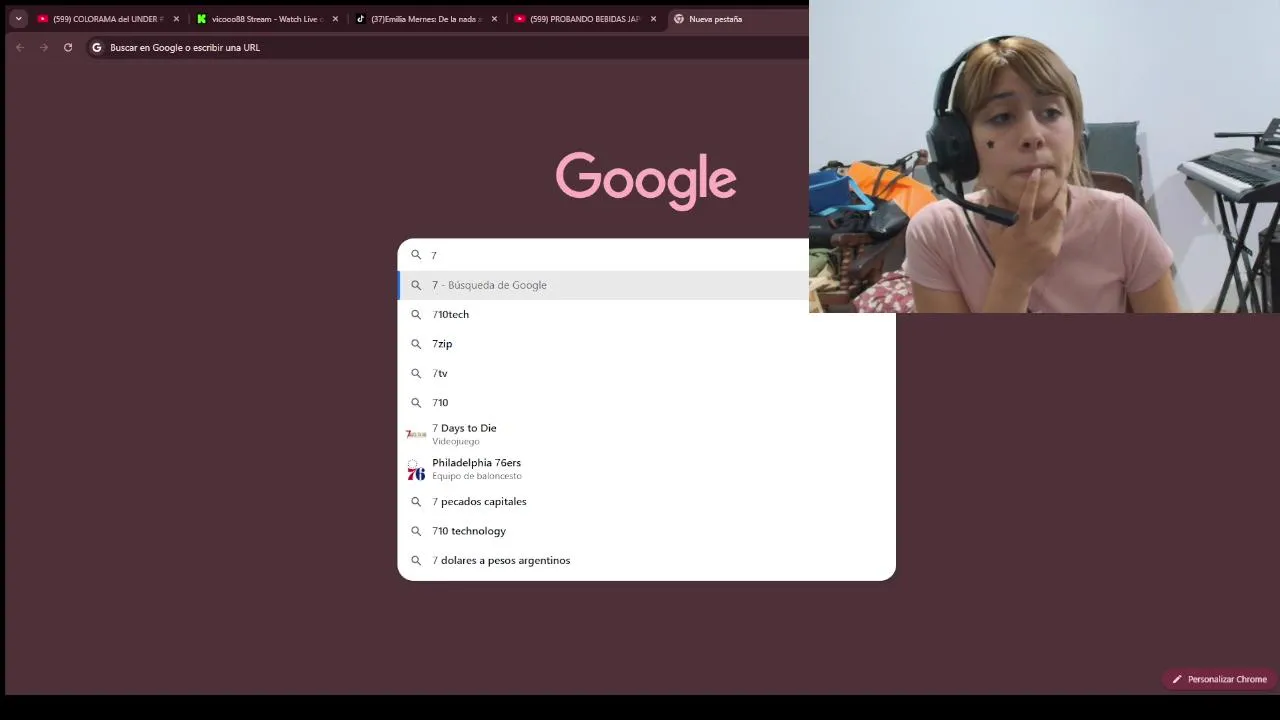1280x720 pixels.
Task: Click the TikTok favicon on Emilia tab
Action: pos(360,19)
